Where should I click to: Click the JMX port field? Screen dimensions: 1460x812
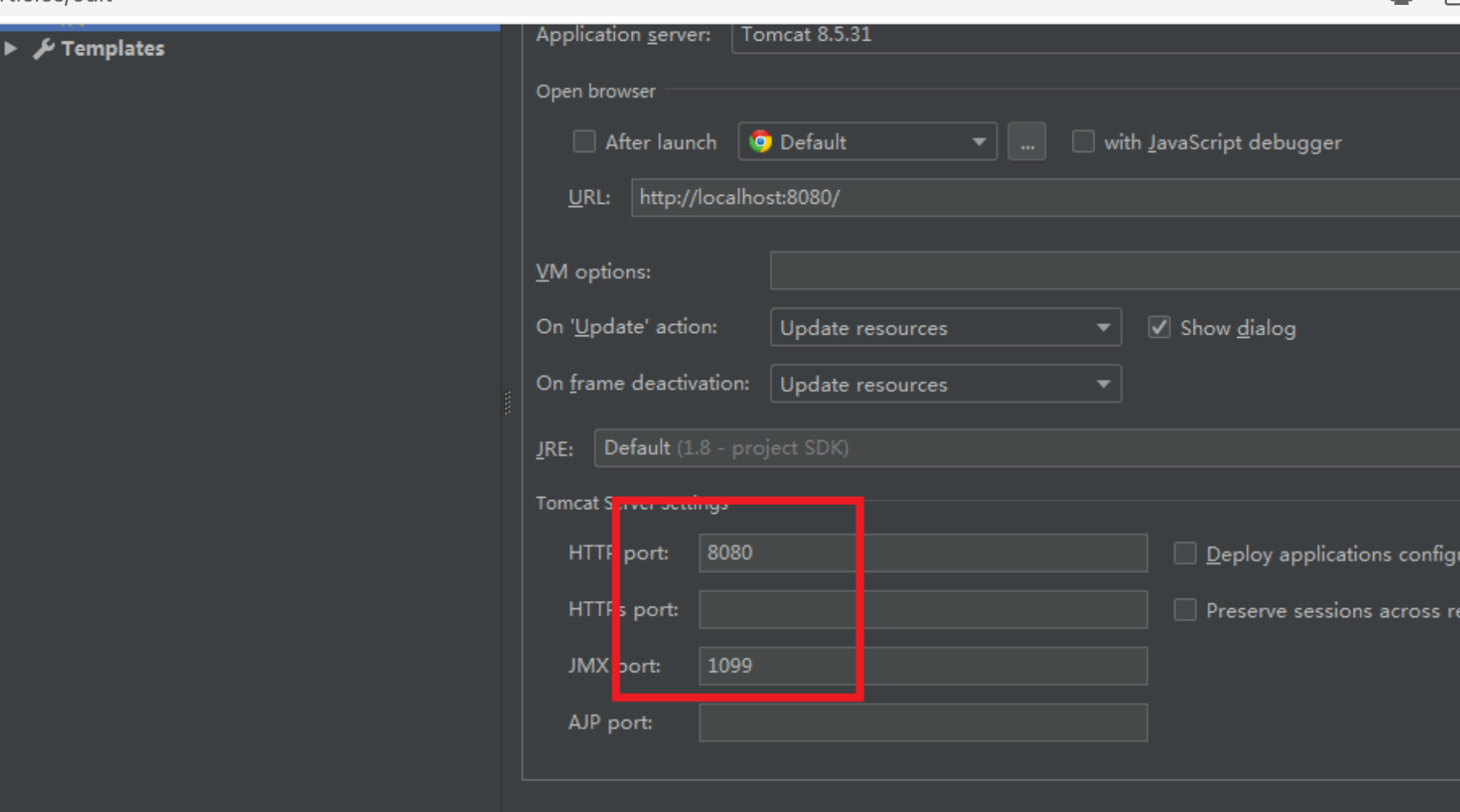(x=923, y=666)
